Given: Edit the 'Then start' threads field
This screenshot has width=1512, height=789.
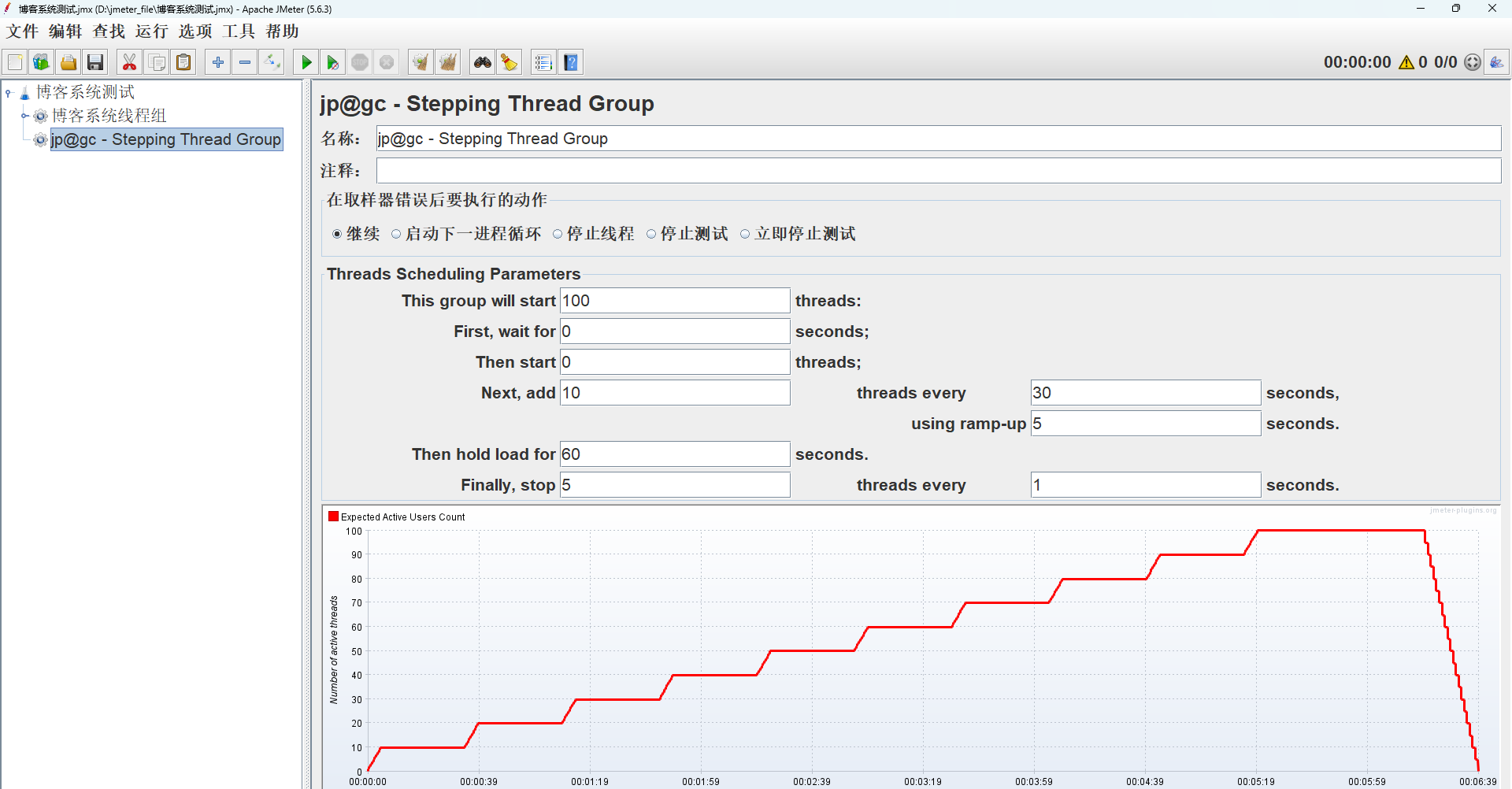Looking at the screenshot, I should (675, 362).
